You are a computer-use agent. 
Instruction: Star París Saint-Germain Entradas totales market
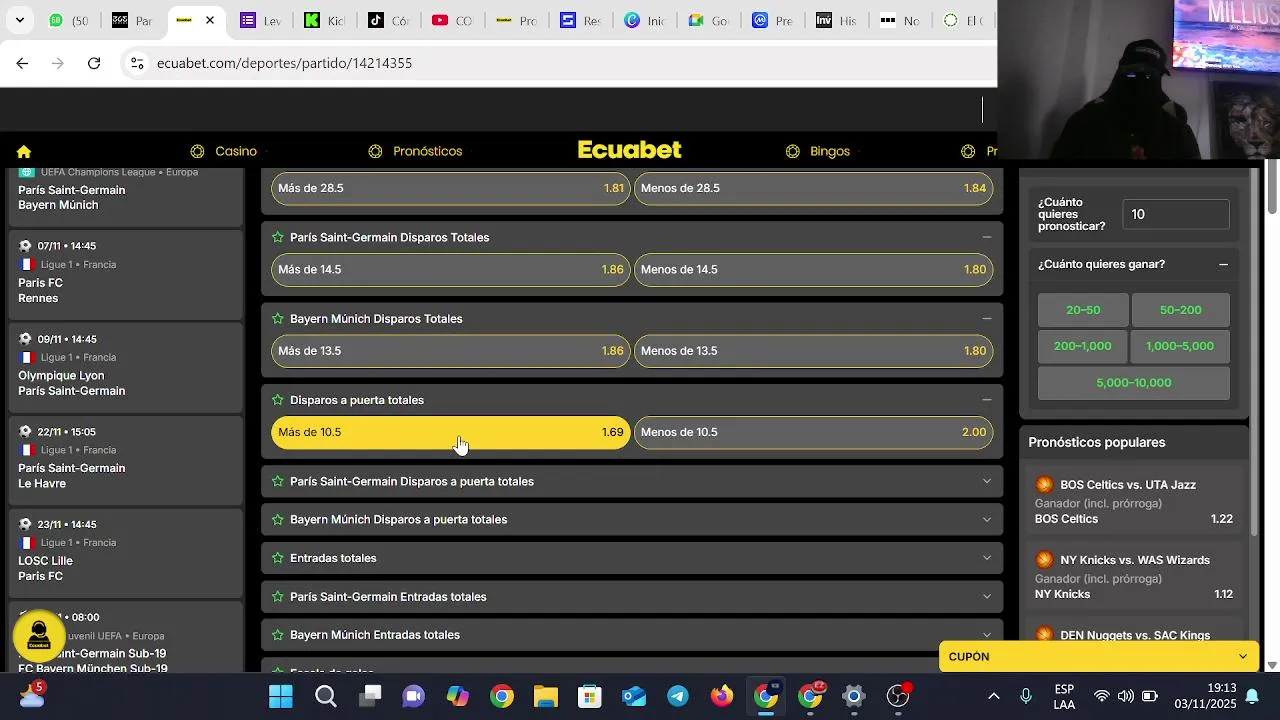tap(278, 597)
